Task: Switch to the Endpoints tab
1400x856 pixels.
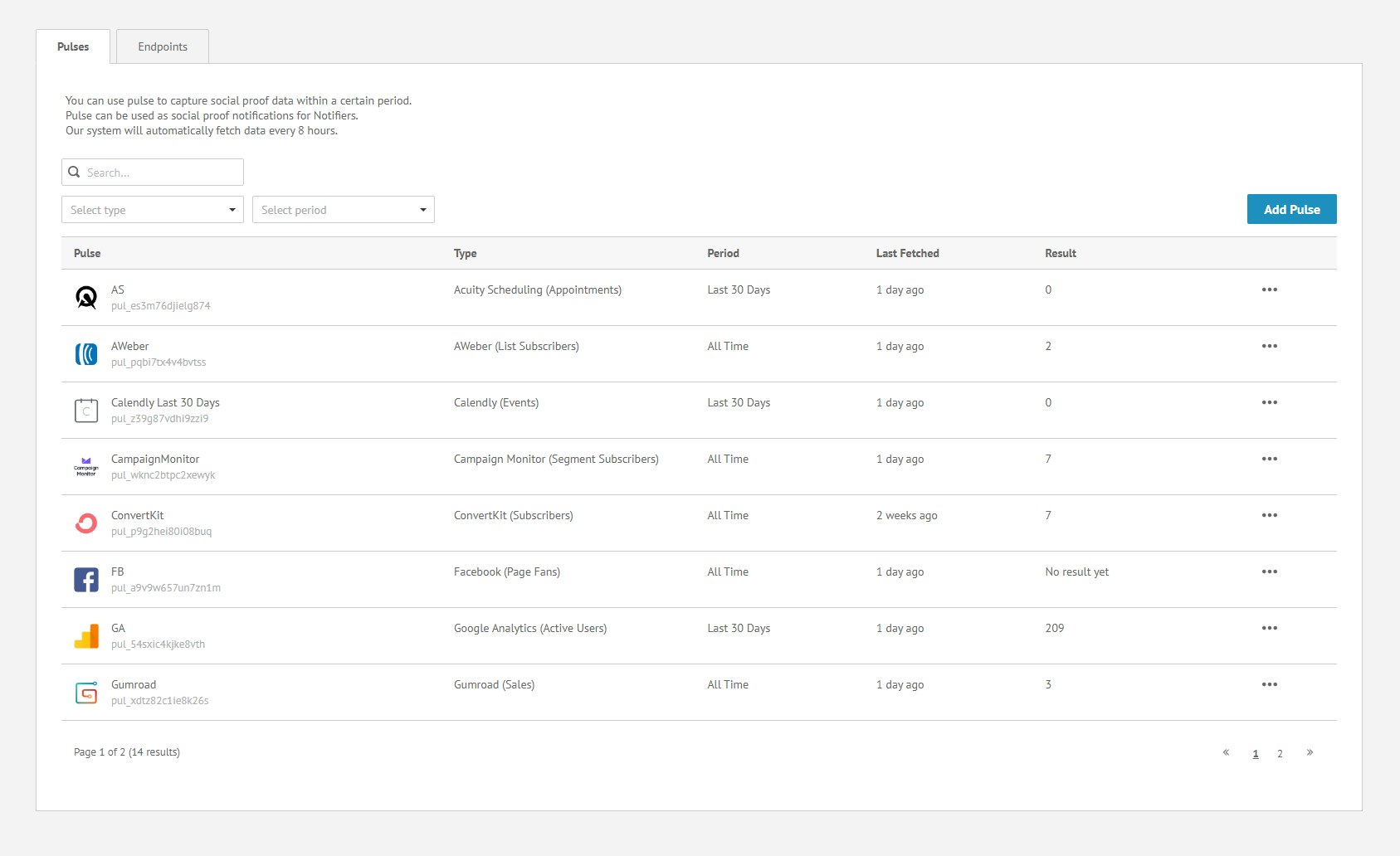Action: click(x=163, y=46)
